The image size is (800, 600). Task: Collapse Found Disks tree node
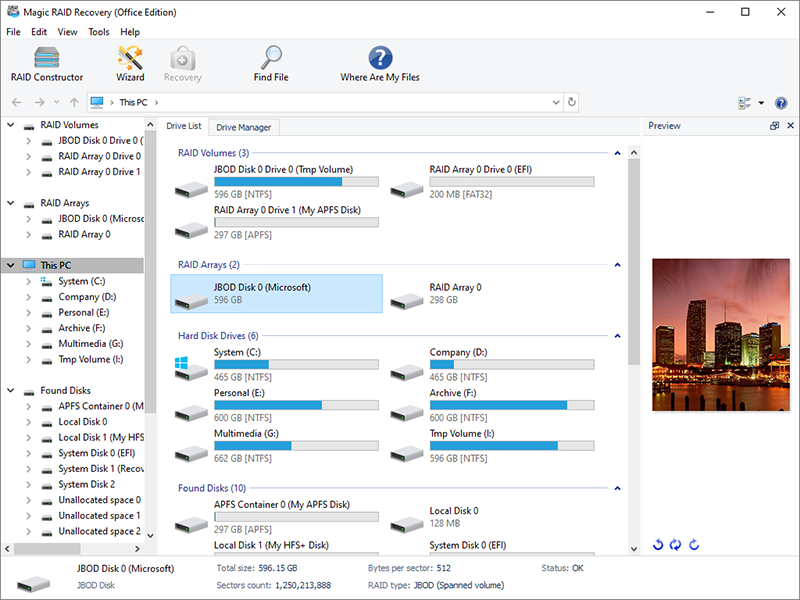pyautogui.click(x=11, y=390)
